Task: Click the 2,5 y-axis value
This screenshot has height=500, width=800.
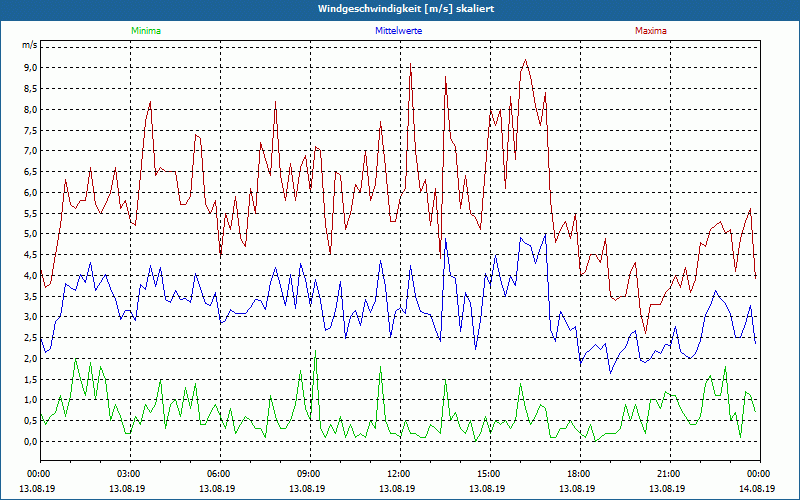Action: pyautogui.click(x=31, y=338)
